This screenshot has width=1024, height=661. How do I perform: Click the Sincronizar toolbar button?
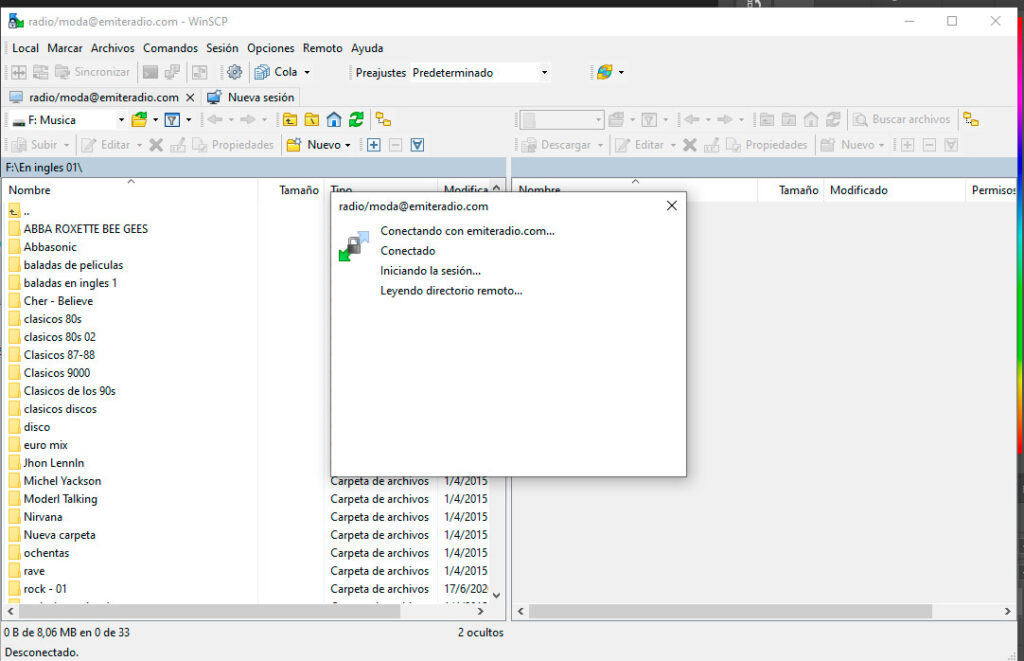[x=93, y=73]
